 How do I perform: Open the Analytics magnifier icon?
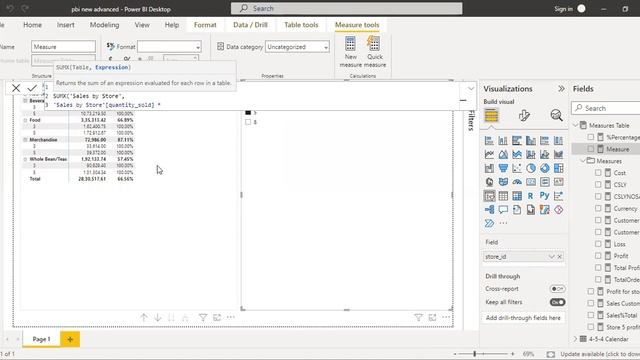[556, 116]
